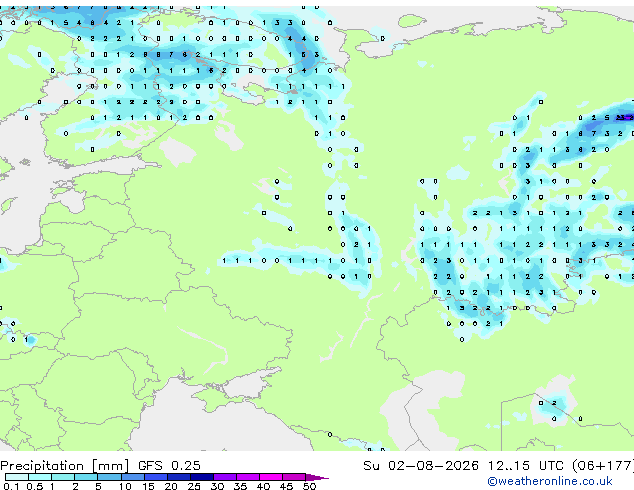Image resolution: width=634 pixels, height=490 pixels.
Task: Click the '45' legend scale label
Action: click(x=286, y=486)
